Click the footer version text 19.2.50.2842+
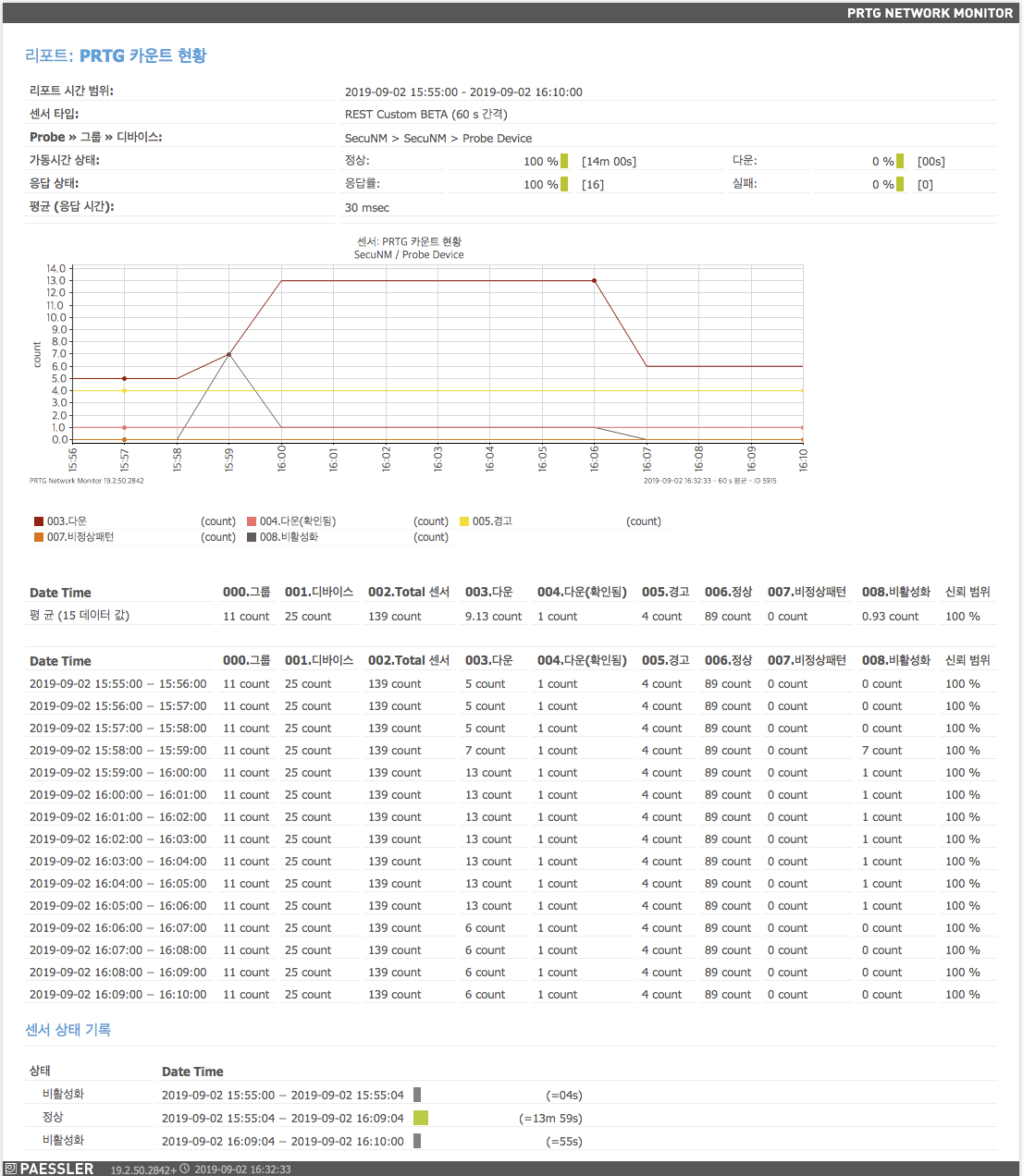1023x1176 pixels. [143, 1170]
